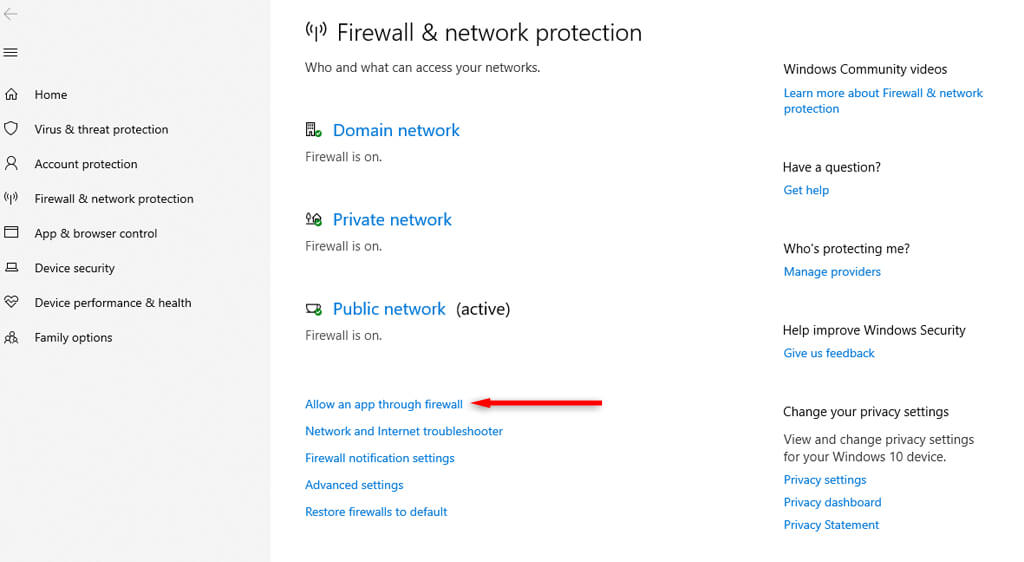Image resolution: width=1024 pixels, height=562 pixels.
Task: Open the Manage providers link
Action: (x=832, y=272)
